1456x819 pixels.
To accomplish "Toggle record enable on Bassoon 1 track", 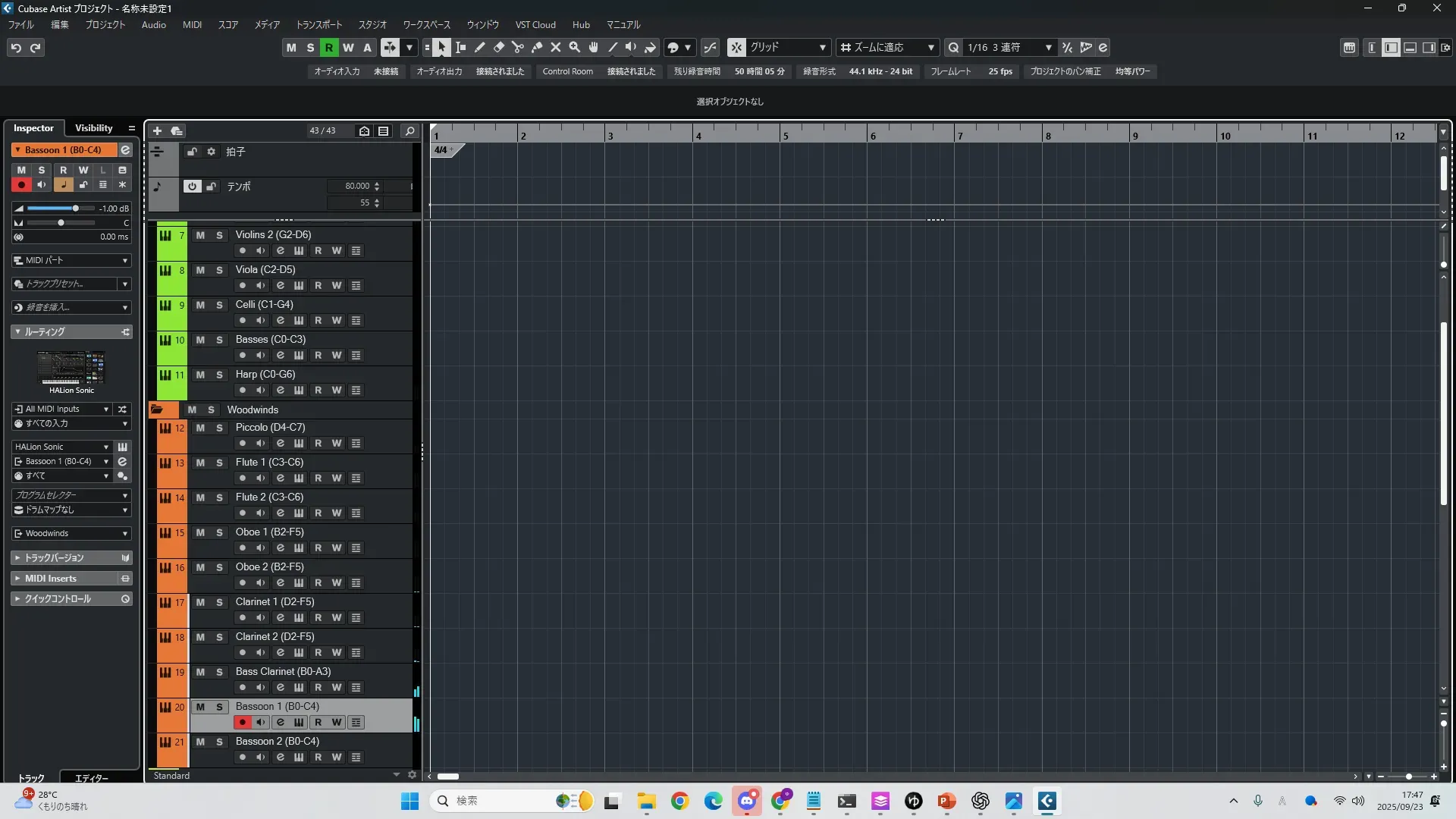I will (x=243, y=723).
